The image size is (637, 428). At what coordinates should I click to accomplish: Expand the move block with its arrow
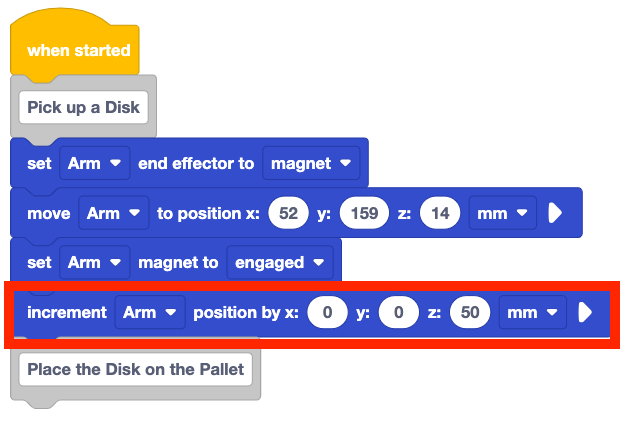(553, 213)
